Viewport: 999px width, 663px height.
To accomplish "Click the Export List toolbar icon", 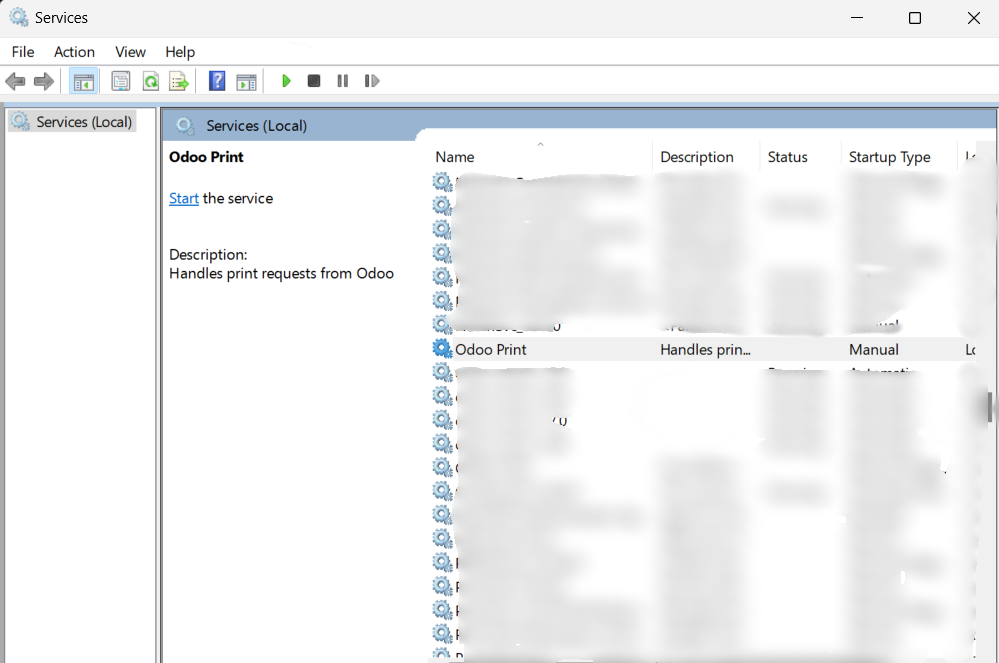I will coord(179,81).
